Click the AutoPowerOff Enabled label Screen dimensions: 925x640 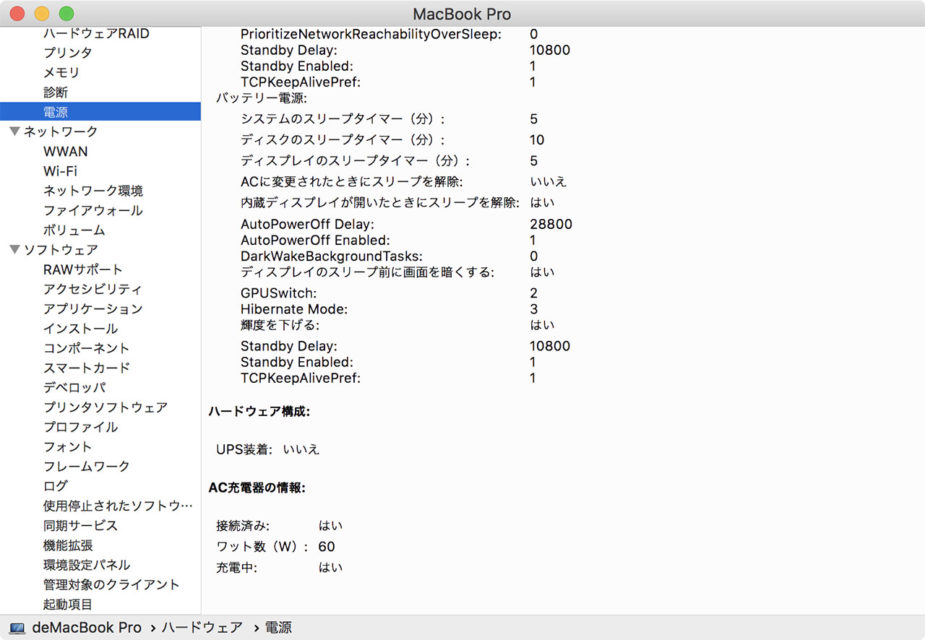coord(315,241)
